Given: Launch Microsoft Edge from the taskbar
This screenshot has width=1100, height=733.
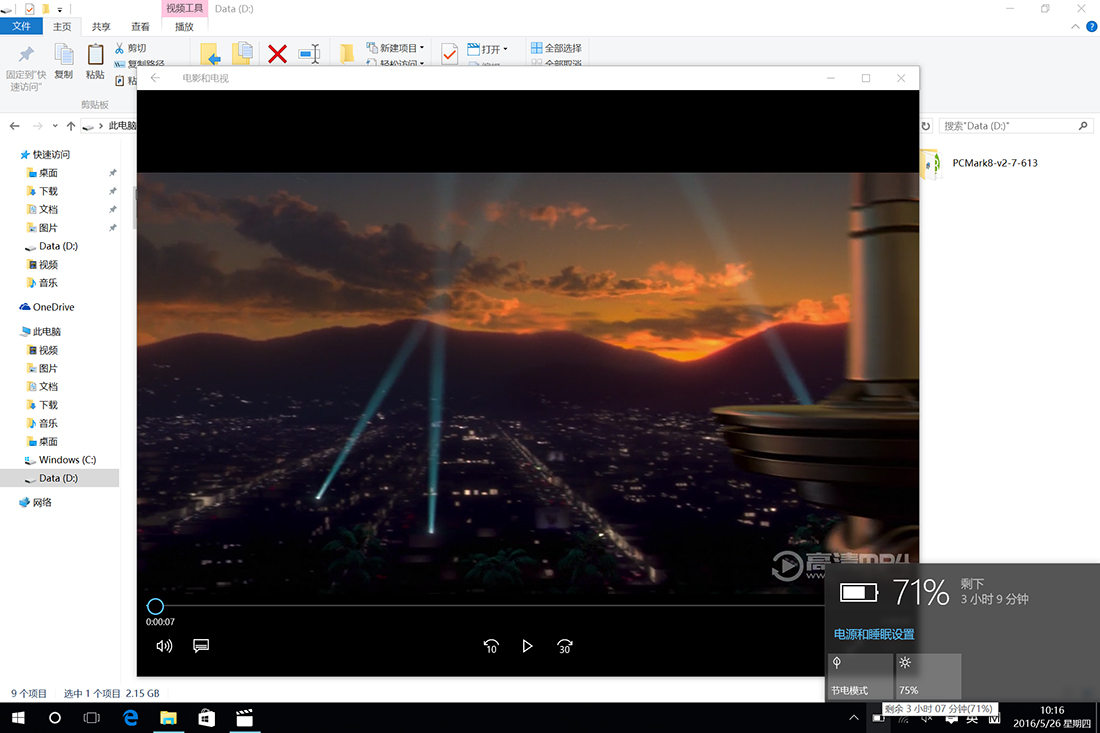Looking at the screenshot, I should point(130,718).
